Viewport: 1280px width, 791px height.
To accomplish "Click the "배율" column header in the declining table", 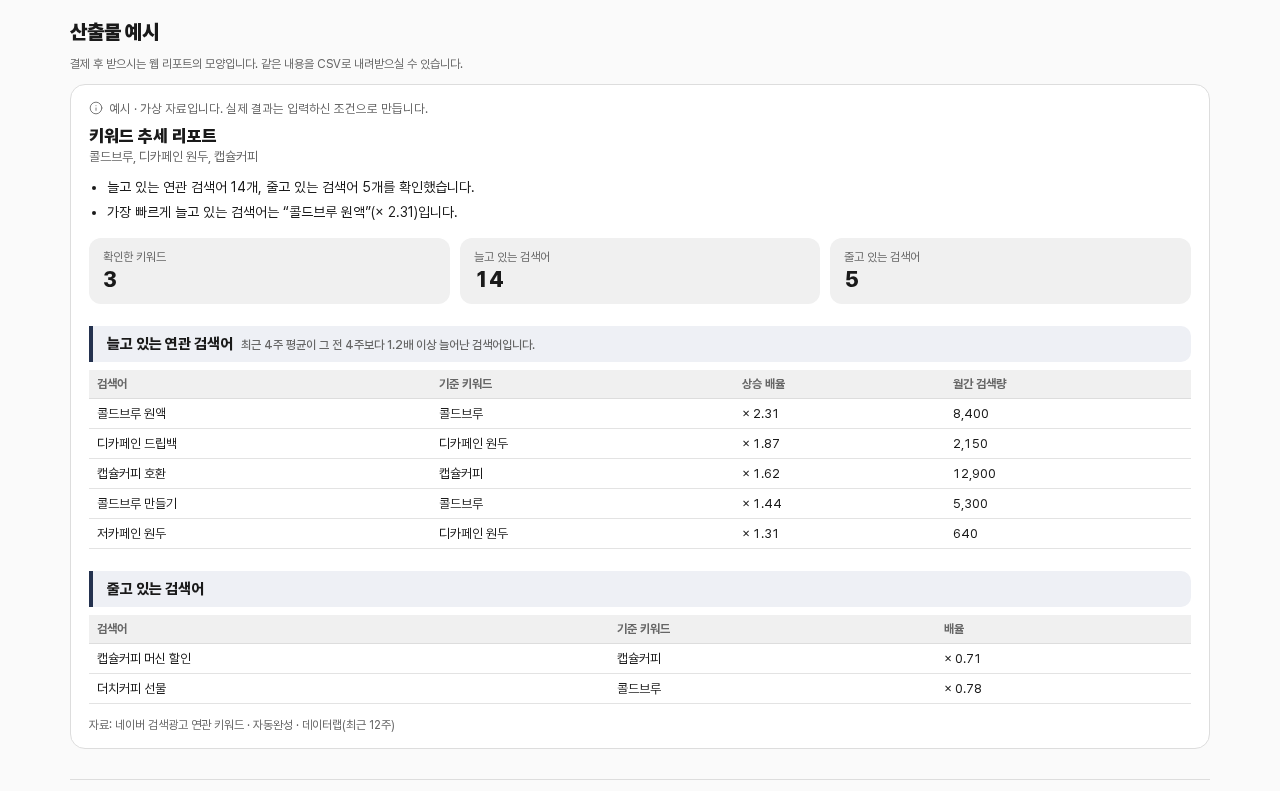I will [x=954, y=629].
